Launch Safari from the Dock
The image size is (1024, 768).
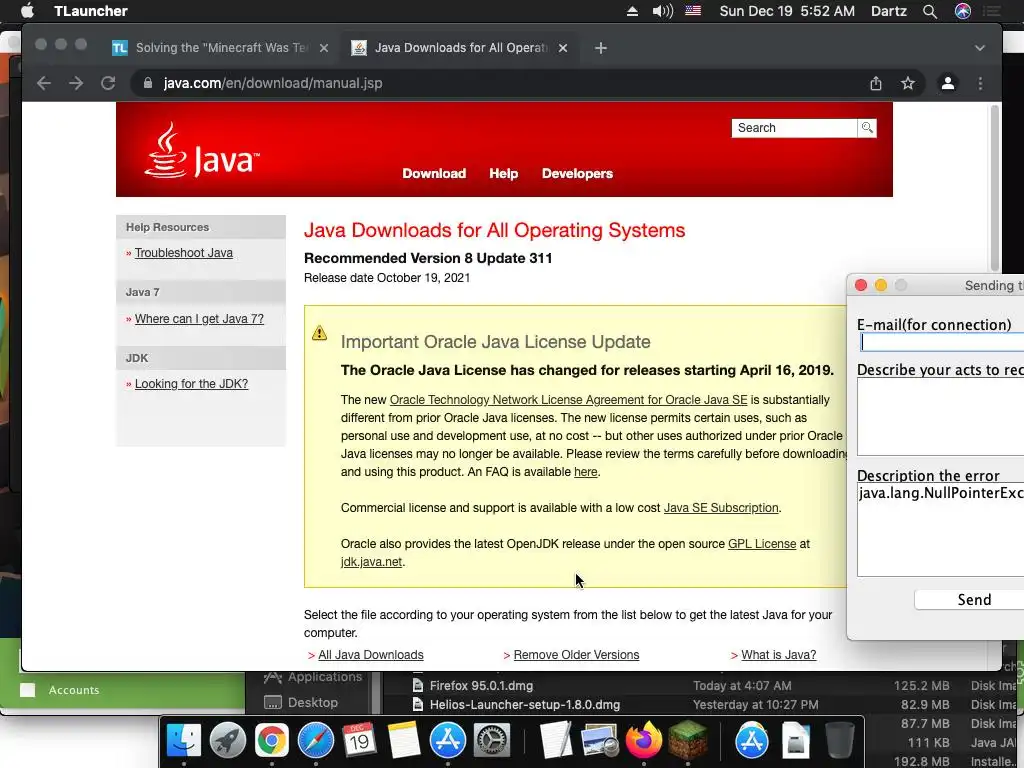tap(315, 740)
